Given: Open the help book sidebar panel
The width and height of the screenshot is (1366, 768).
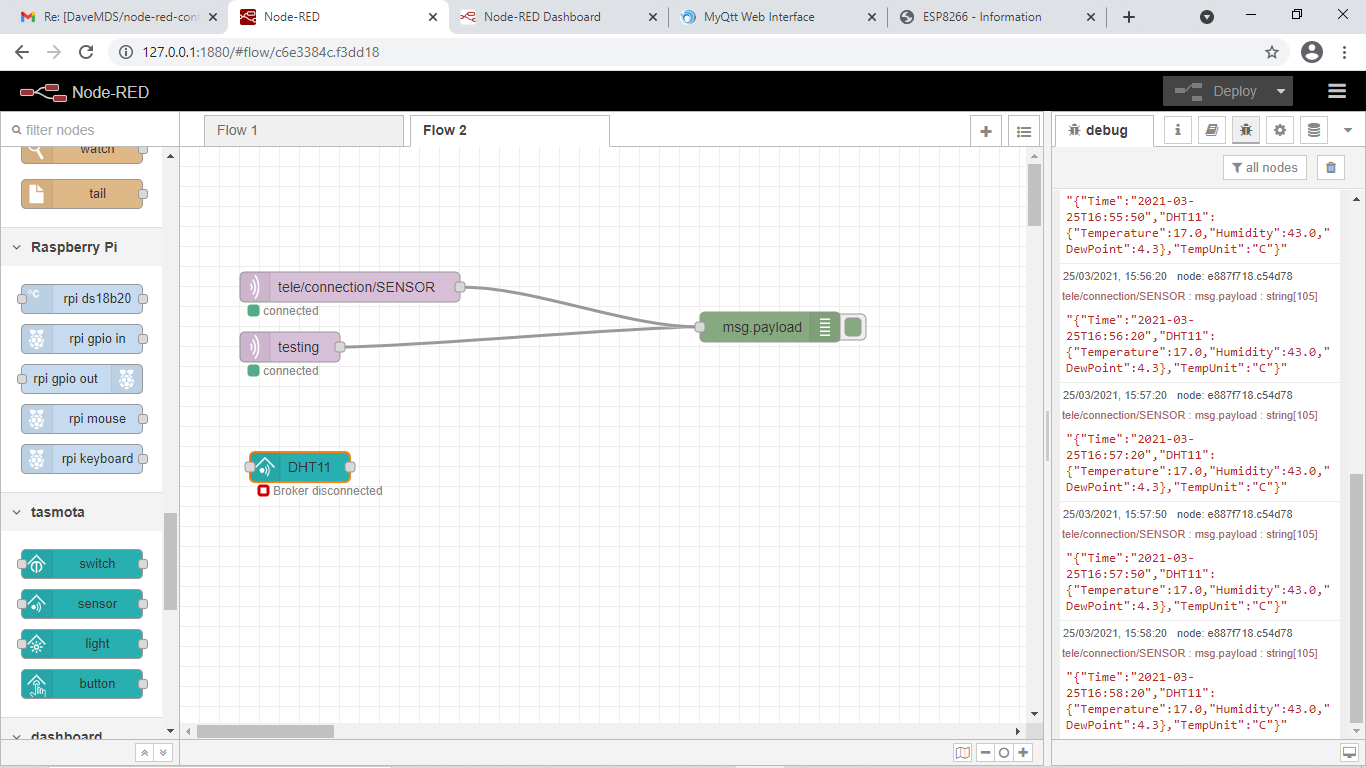Looking at the screenshot, I should pyautogui.click(x=1211, y=130).
